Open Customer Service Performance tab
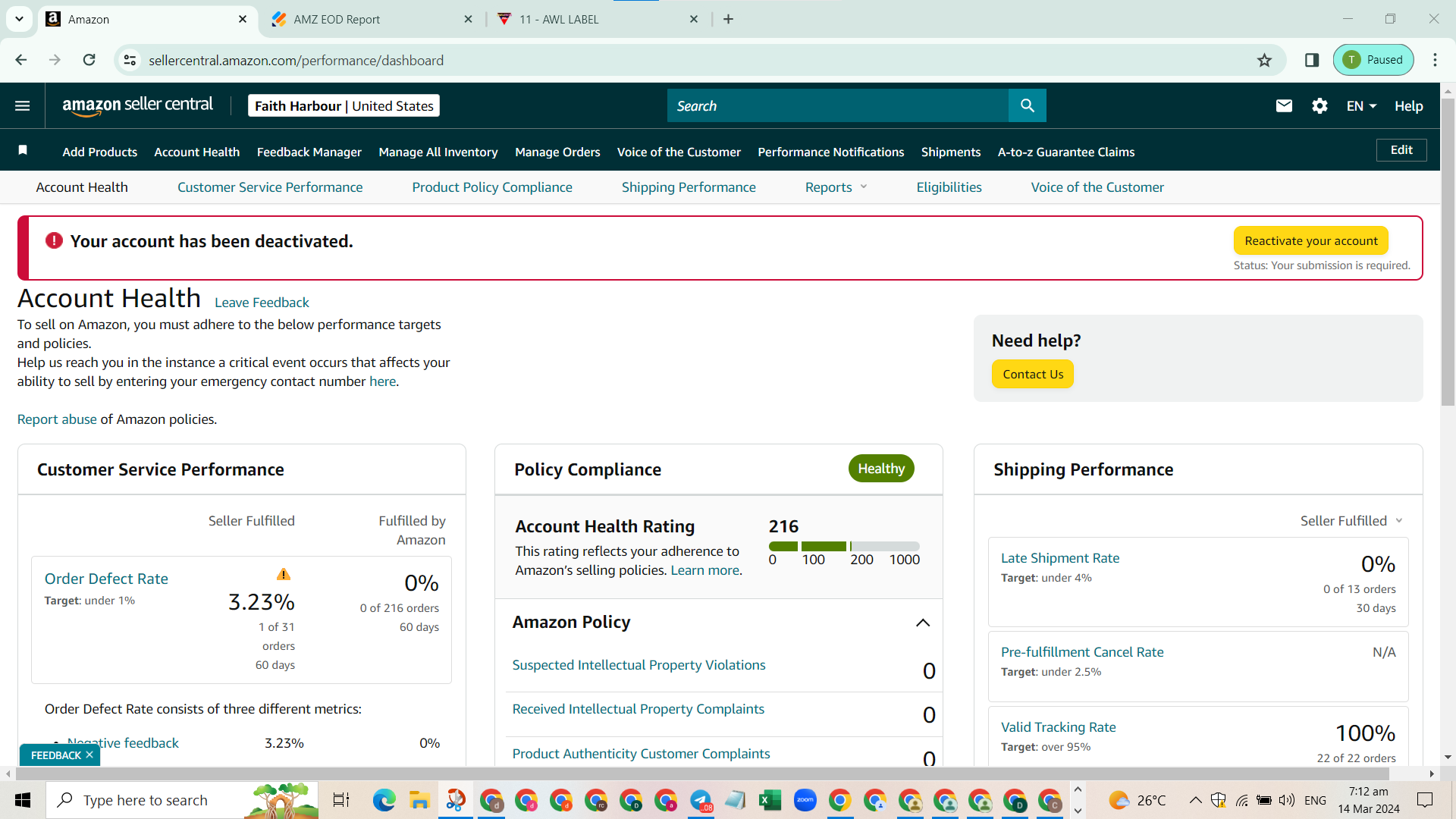 (x=270, y=187)
